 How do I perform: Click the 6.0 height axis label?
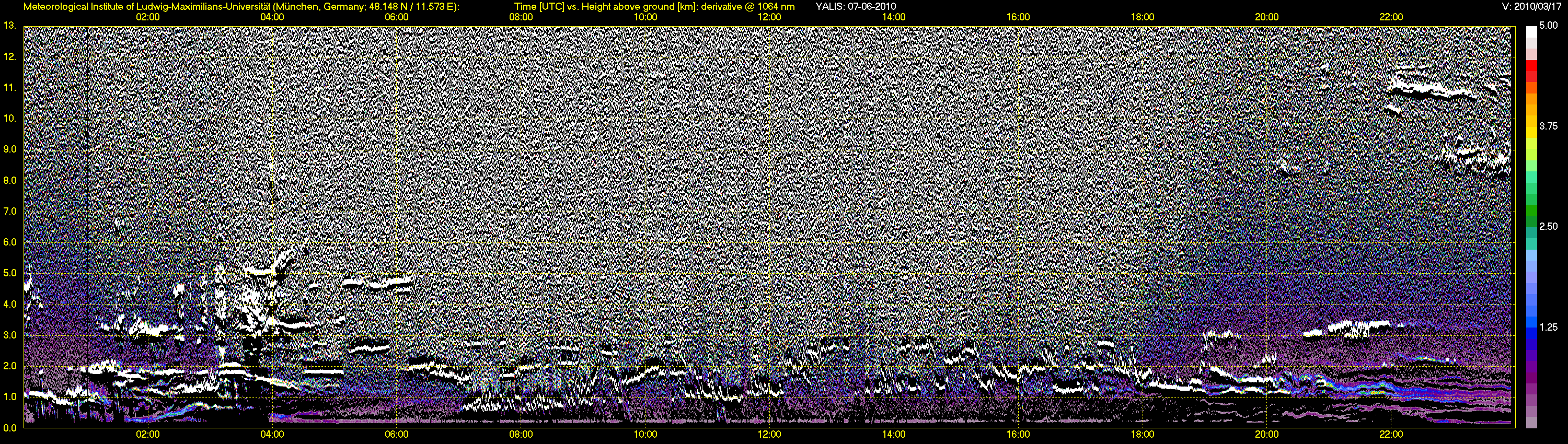(10, 242)
